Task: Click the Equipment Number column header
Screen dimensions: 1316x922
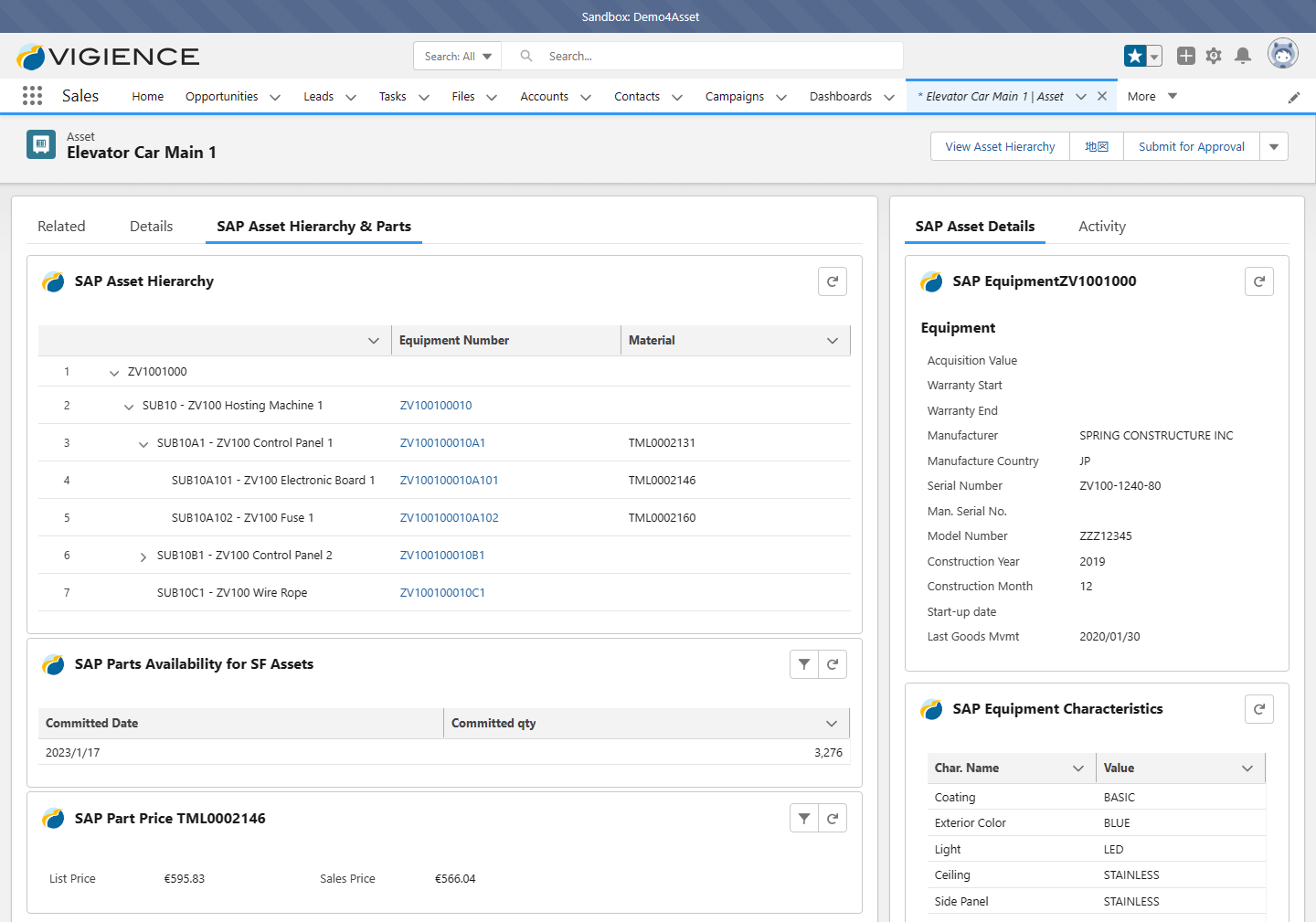Action: click(506, 341)
